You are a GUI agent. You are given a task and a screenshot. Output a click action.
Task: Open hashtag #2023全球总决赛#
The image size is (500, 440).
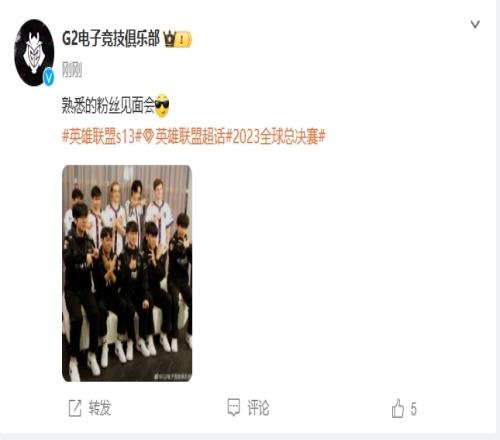pyautogui.click(x=276, y=137)
